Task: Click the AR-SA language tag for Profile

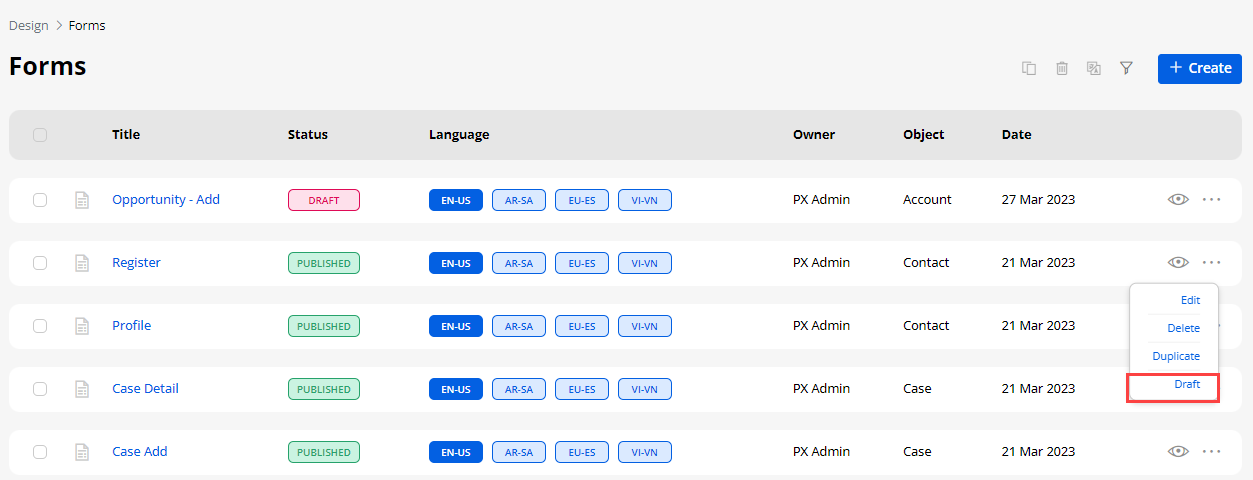Action: (518, 326)
